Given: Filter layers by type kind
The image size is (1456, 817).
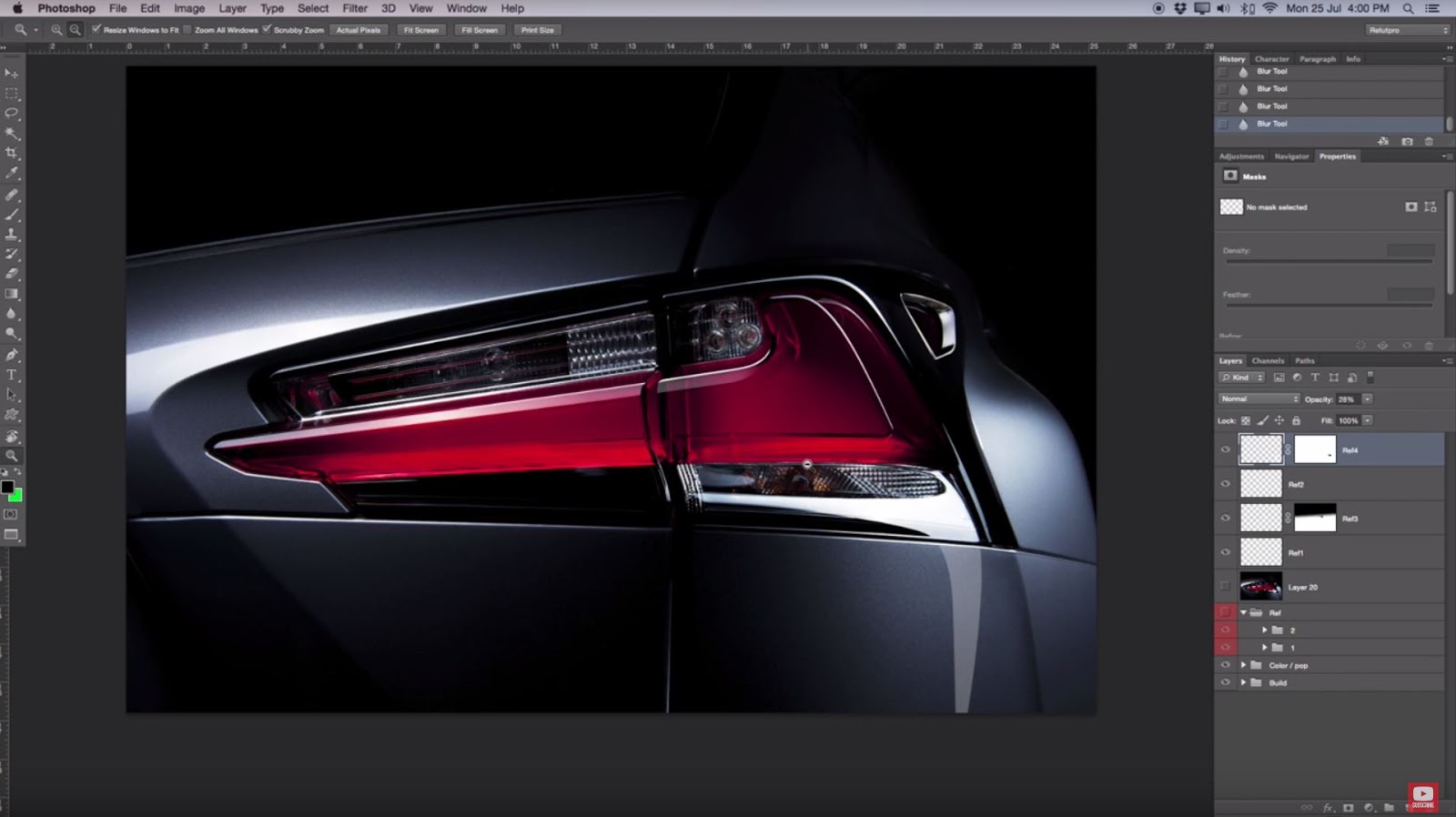Looking at the screenshot, I should (x=1315, y=378).
